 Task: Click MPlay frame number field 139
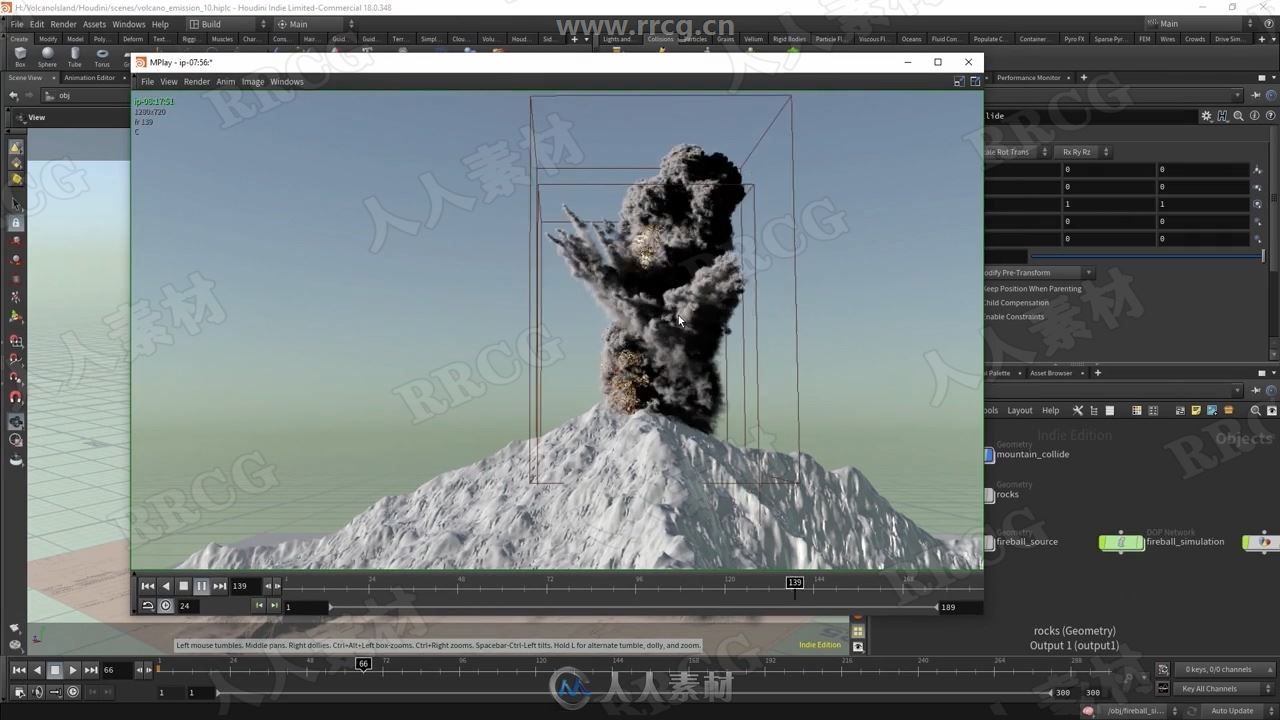[246, 586]
